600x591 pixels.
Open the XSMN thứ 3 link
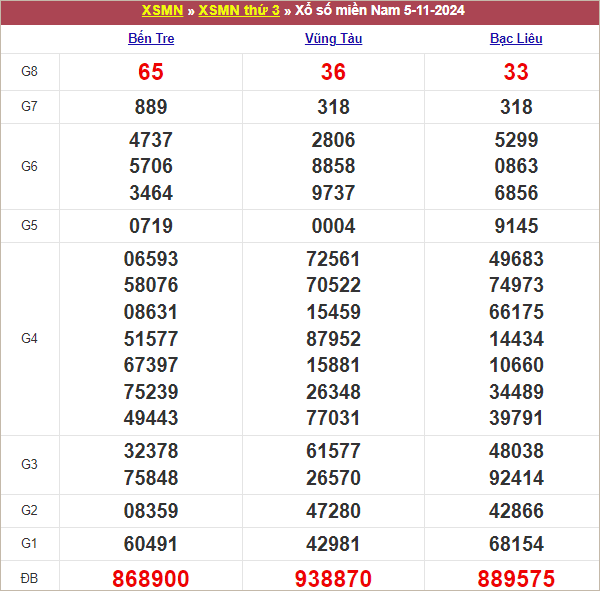(x=239, y=10)
